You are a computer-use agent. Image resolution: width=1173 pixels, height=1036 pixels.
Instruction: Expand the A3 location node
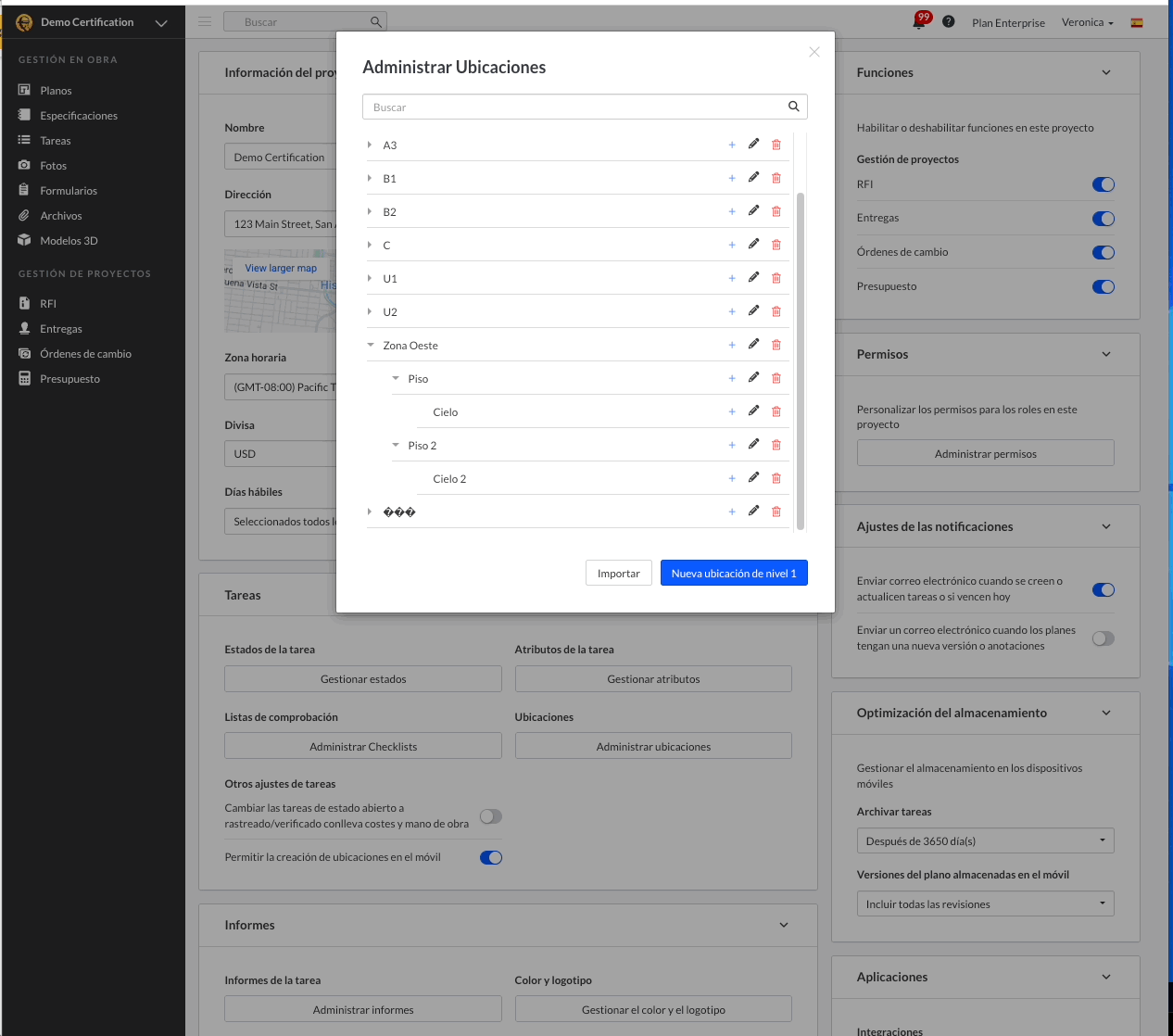(370, 145)
